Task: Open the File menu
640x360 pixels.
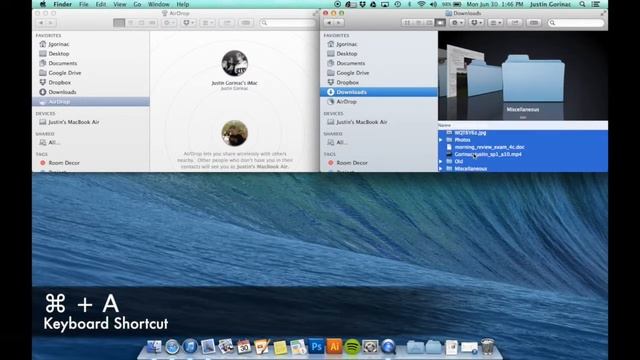Action: coord(84,4)
